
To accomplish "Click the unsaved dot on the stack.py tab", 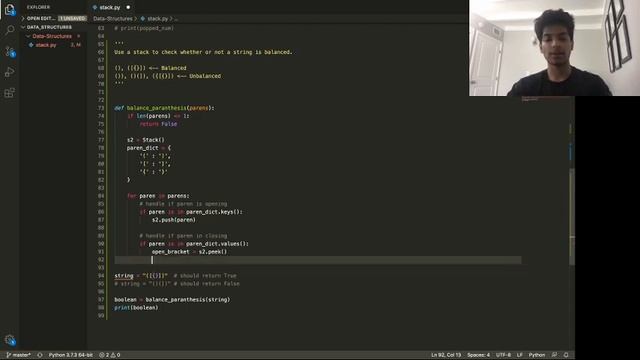I will coord(128,7).
